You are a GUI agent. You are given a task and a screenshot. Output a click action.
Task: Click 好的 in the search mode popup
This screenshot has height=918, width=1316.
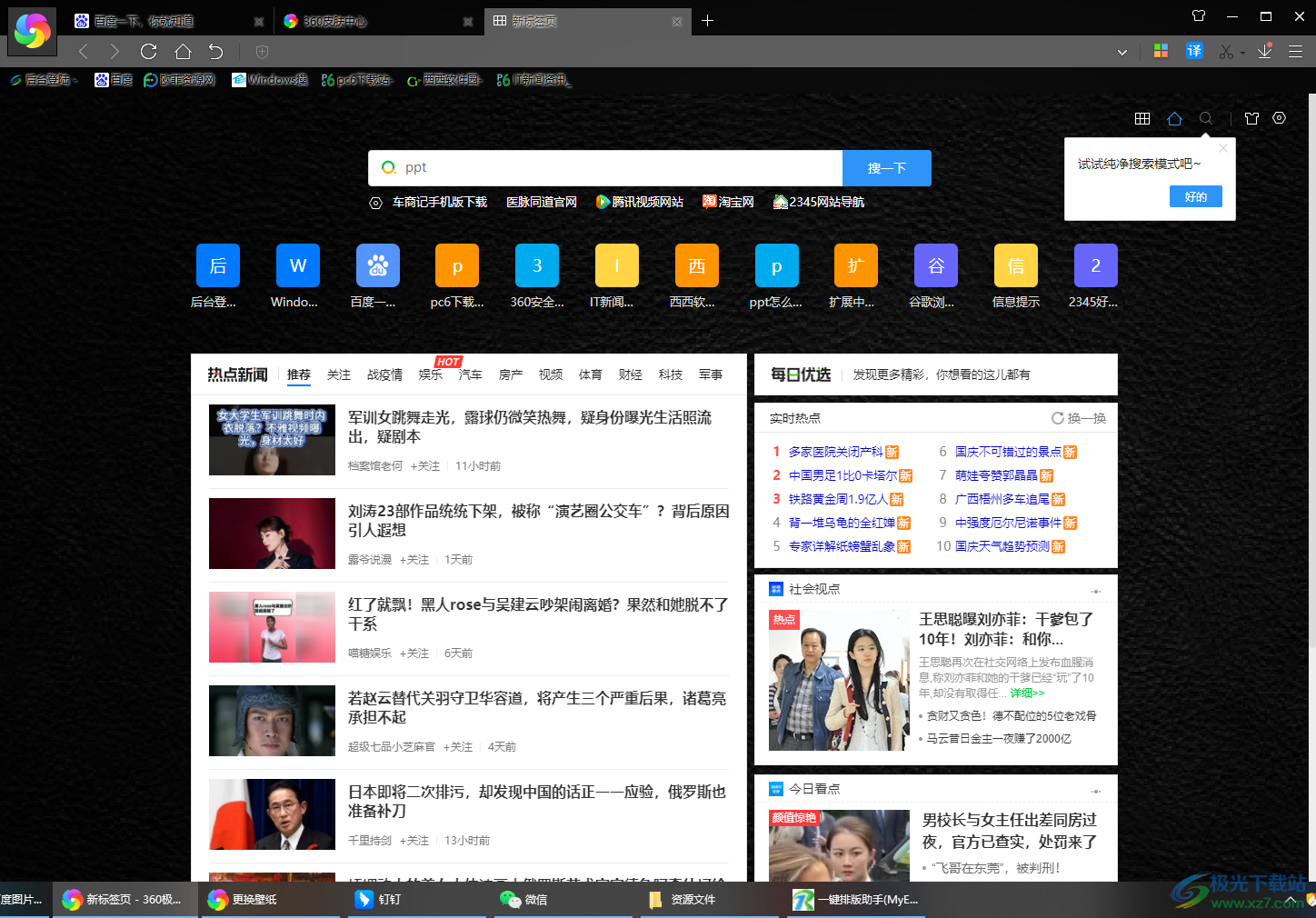[x=1196, y=196]
